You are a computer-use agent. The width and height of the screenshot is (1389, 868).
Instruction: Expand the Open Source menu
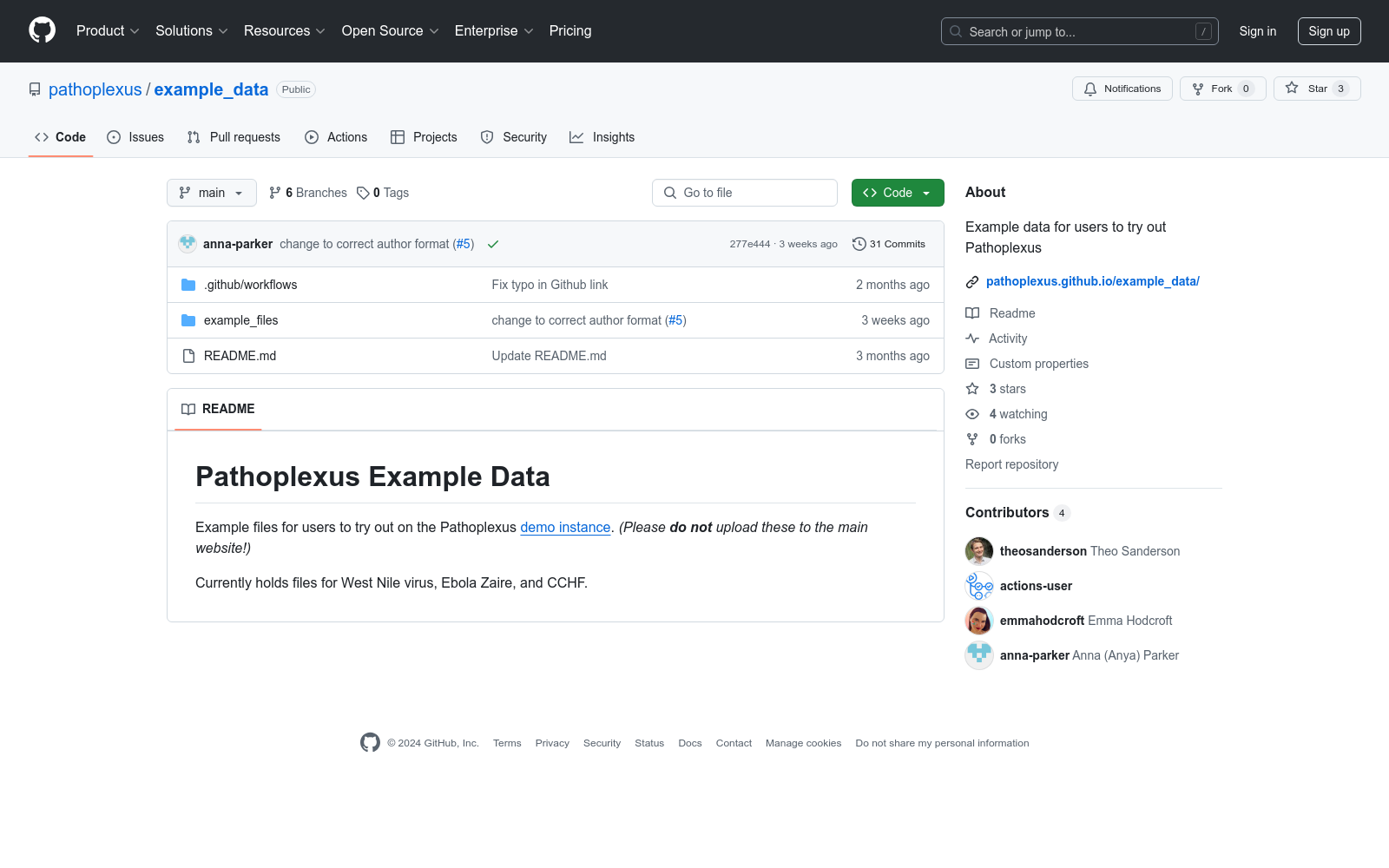tap(391, 31)
